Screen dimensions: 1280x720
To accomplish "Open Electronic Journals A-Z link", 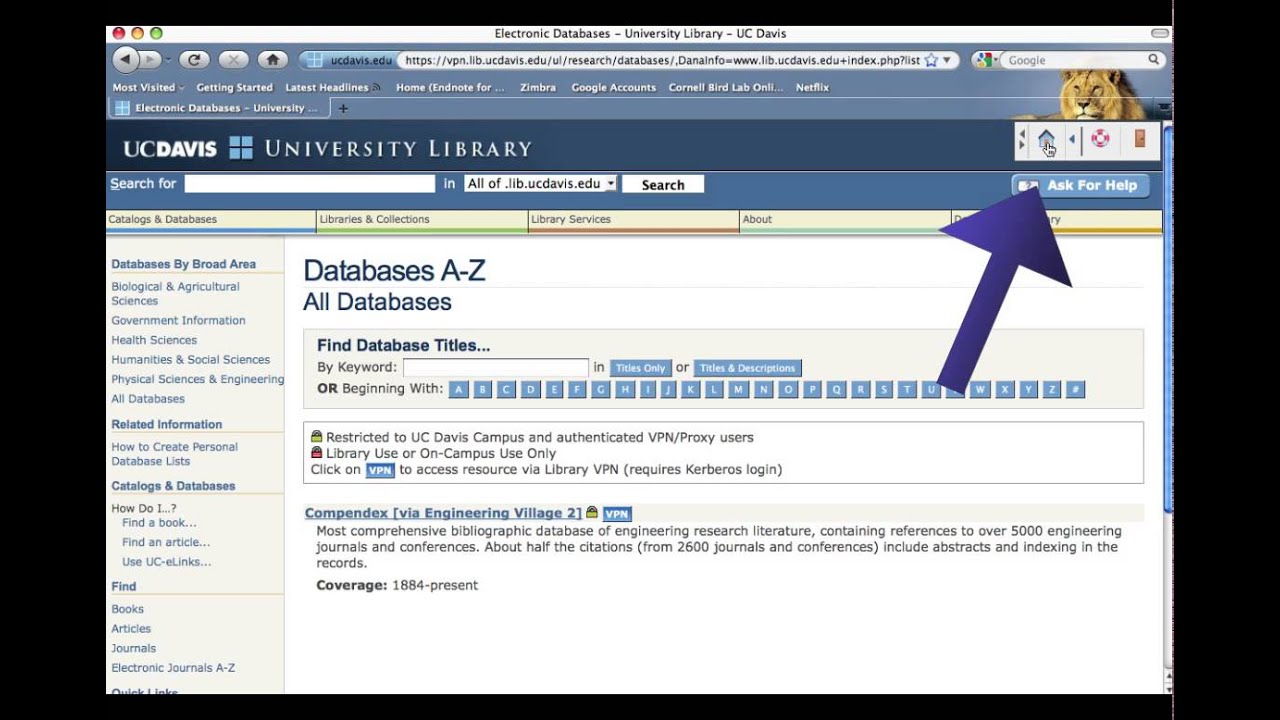I will point(173,668).
